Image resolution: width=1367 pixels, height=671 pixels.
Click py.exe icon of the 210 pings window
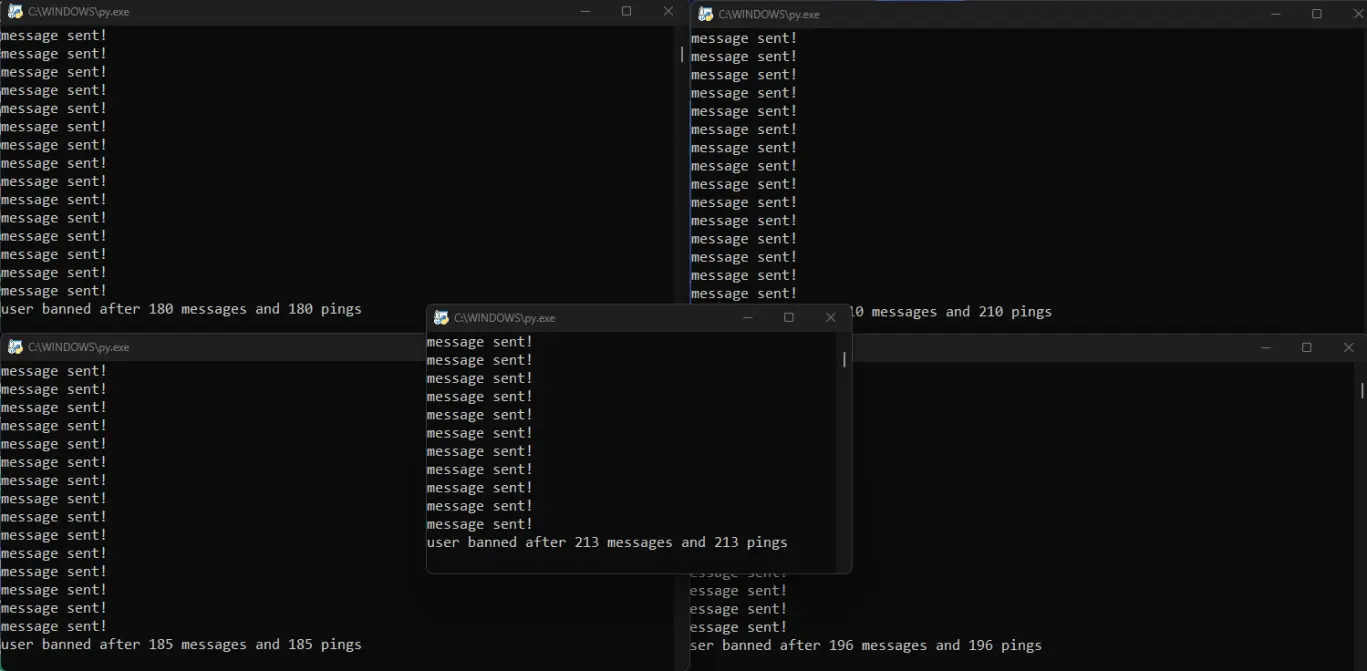705,14
